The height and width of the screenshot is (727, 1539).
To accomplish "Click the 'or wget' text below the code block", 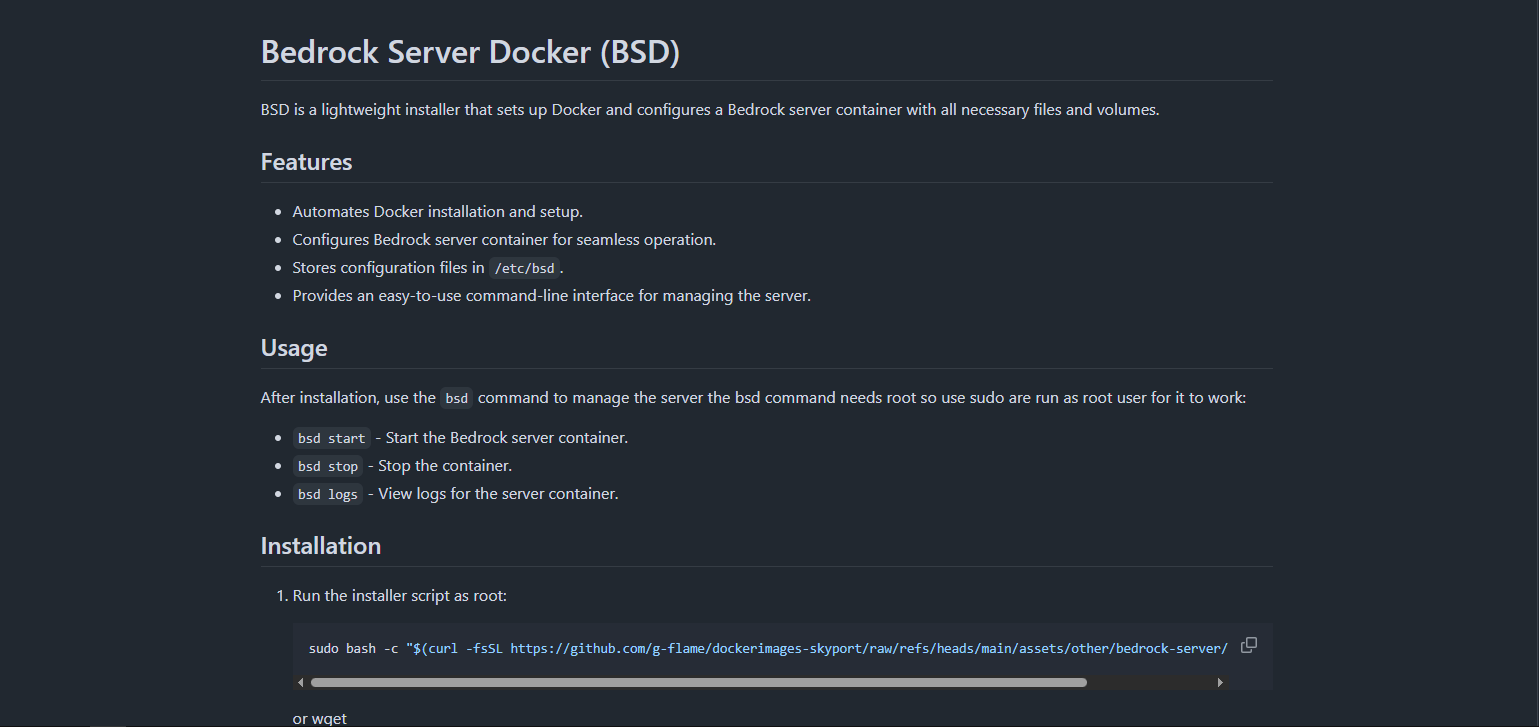I will (318, 717).
